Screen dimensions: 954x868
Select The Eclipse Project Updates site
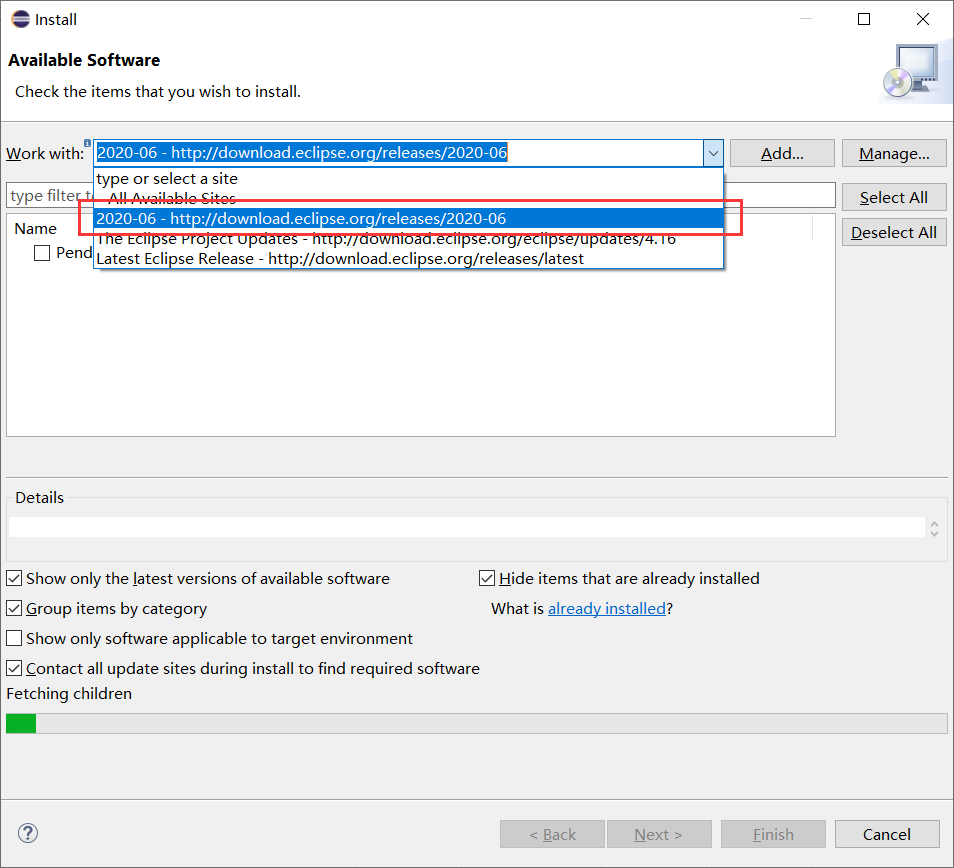pyautogui.click(x=408, y=238)
